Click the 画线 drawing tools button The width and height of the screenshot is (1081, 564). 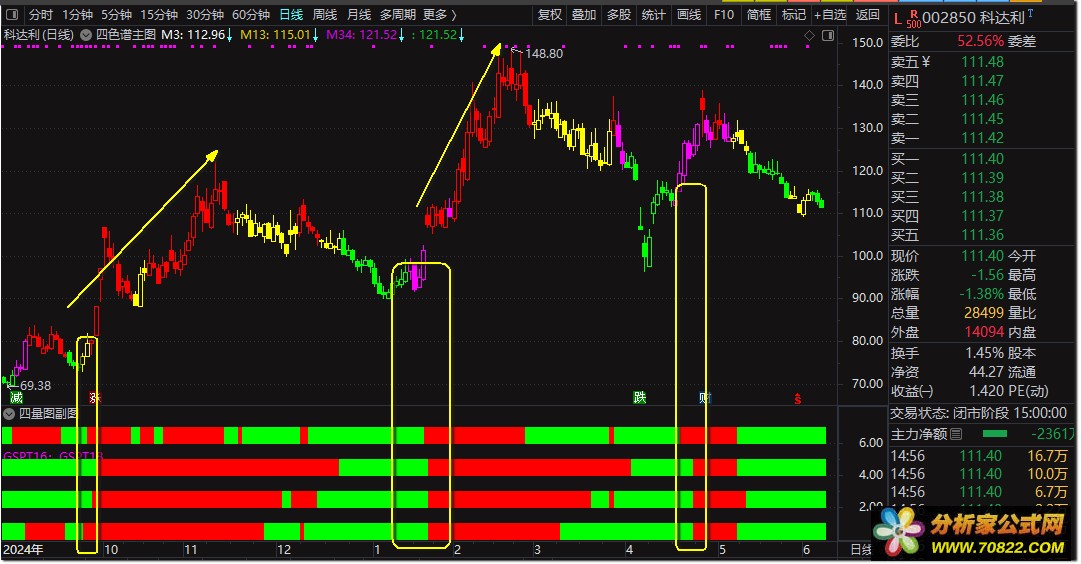tap(688, 14)
